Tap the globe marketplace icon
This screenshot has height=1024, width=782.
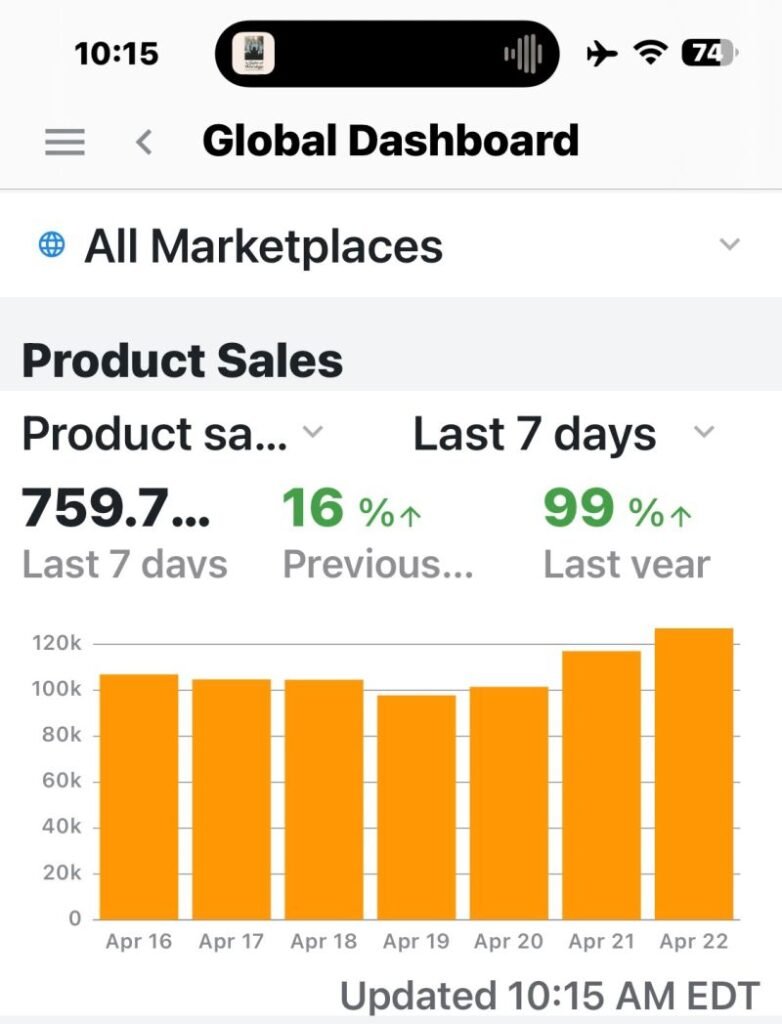click(x=51, y=245)
